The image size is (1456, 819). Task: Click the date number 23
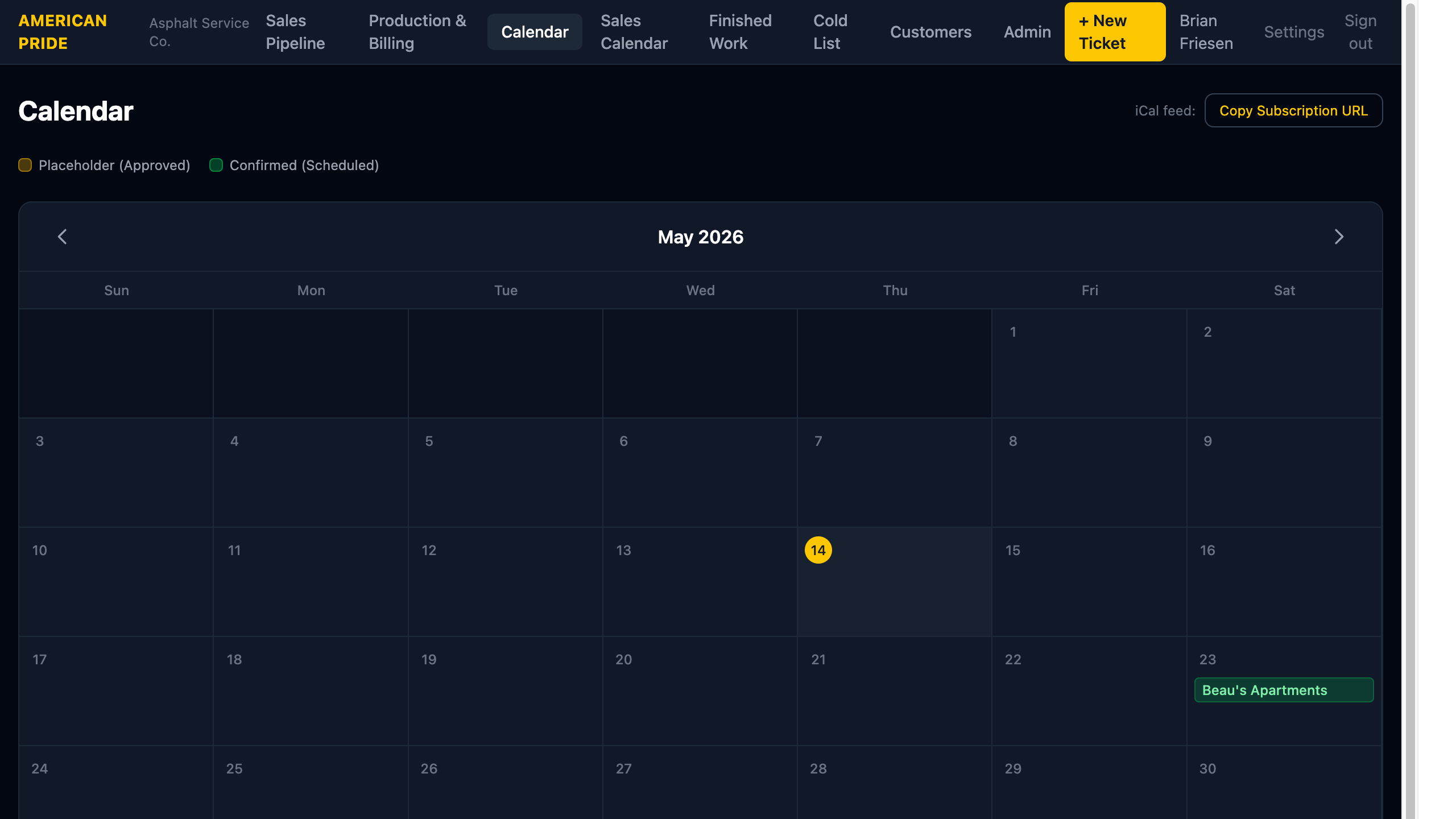click(x=1207, y=659)
